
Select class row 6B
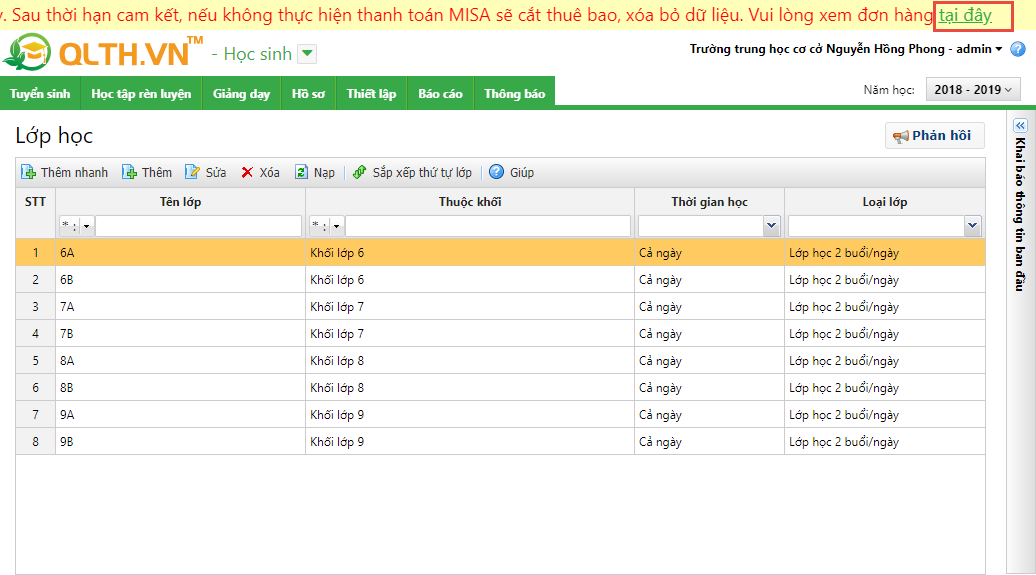[500, 280]
